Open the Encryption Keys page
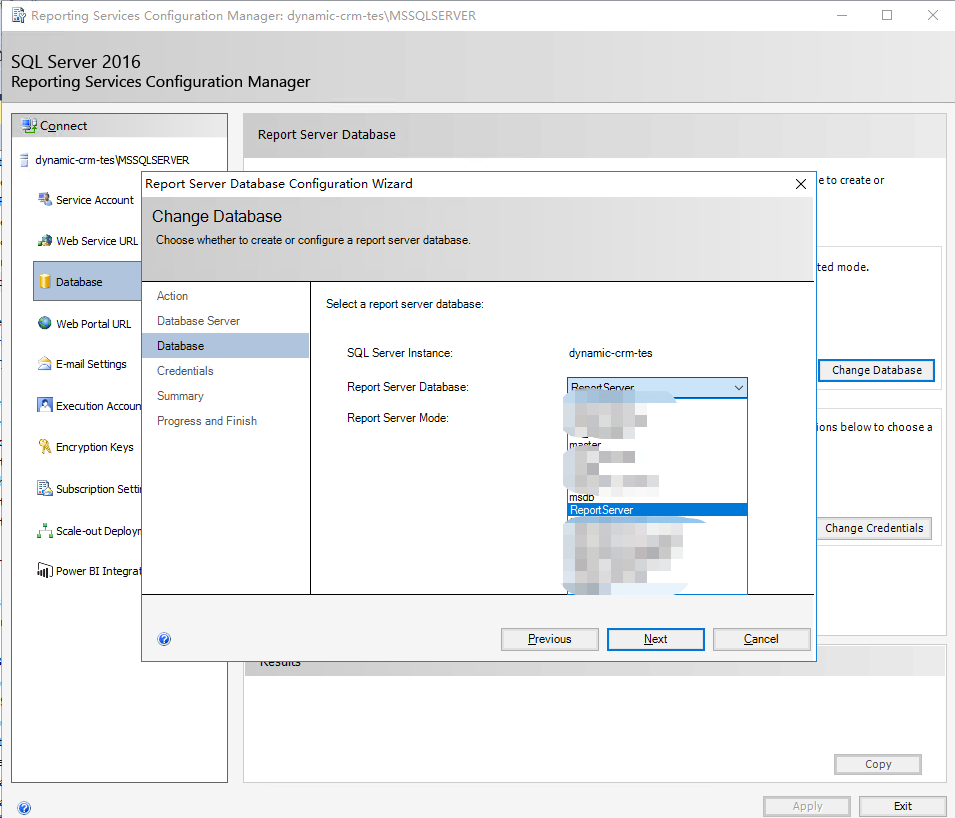This screenshot has height=818, width=955. click(x=94, y=447)
